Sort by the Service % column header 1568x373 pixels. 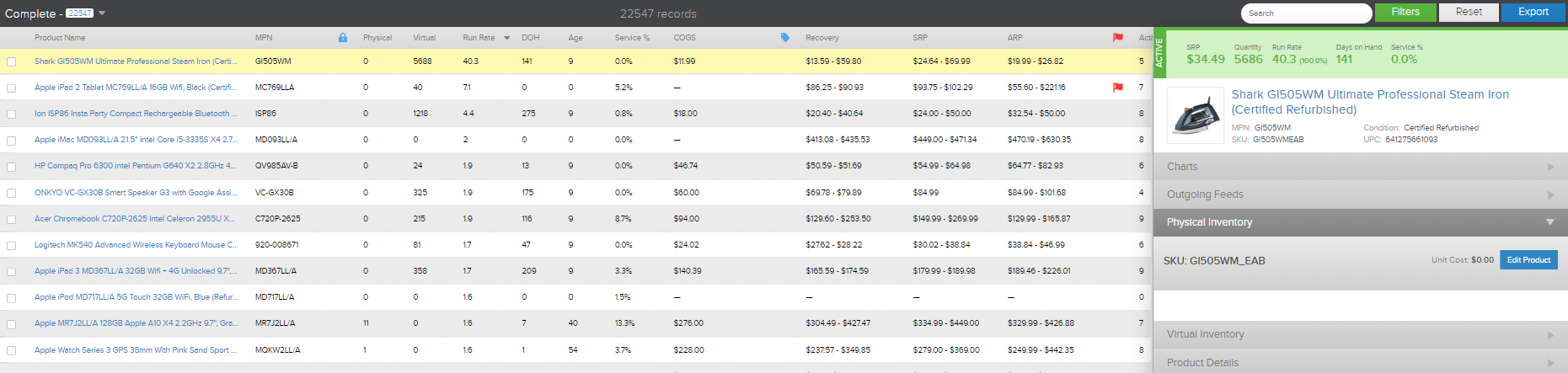(x=632, y=38)
